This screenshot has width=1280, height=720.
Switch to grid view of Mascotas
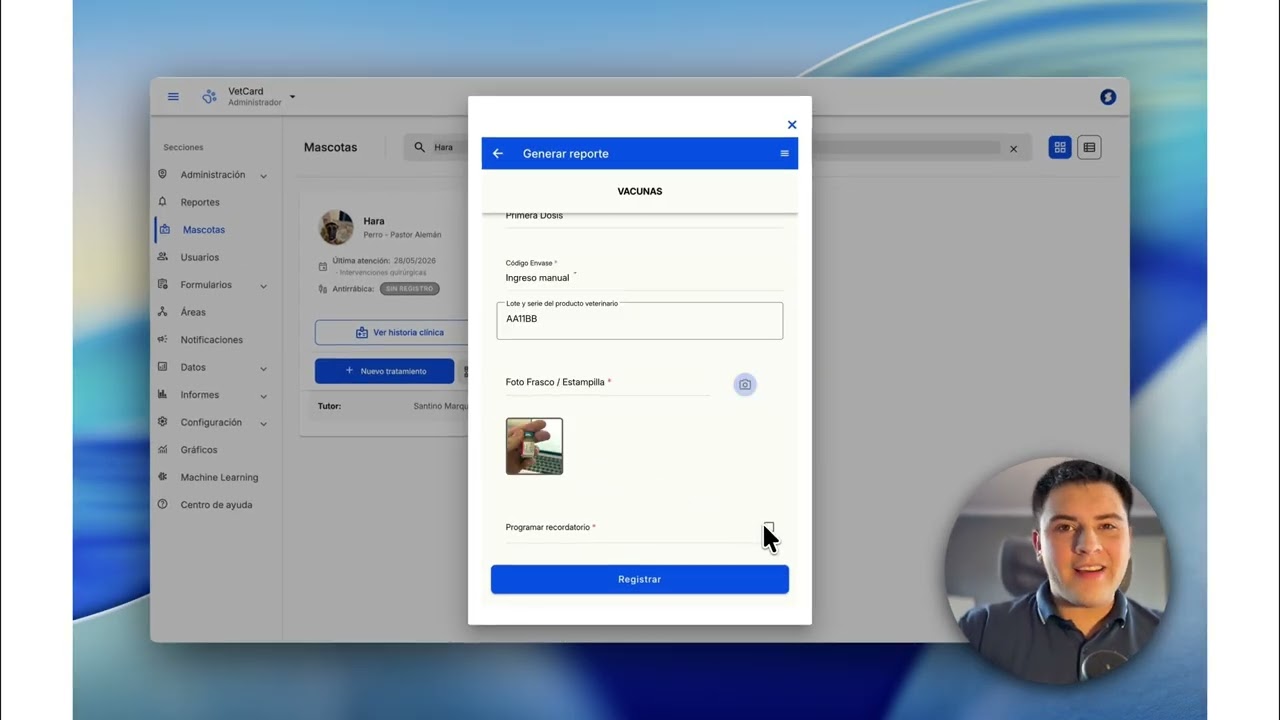[1060, 147]
